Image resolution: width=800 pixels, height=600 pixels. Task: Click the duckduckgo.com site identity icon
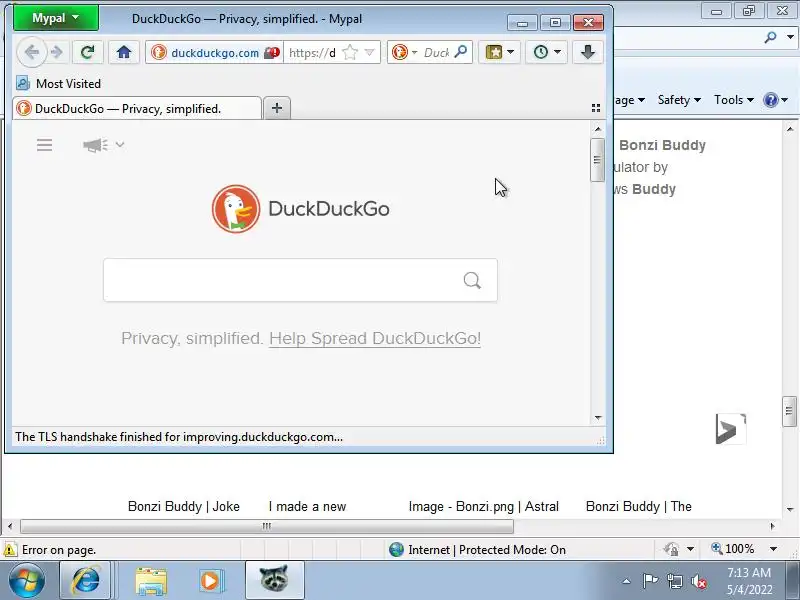[159, 52]
